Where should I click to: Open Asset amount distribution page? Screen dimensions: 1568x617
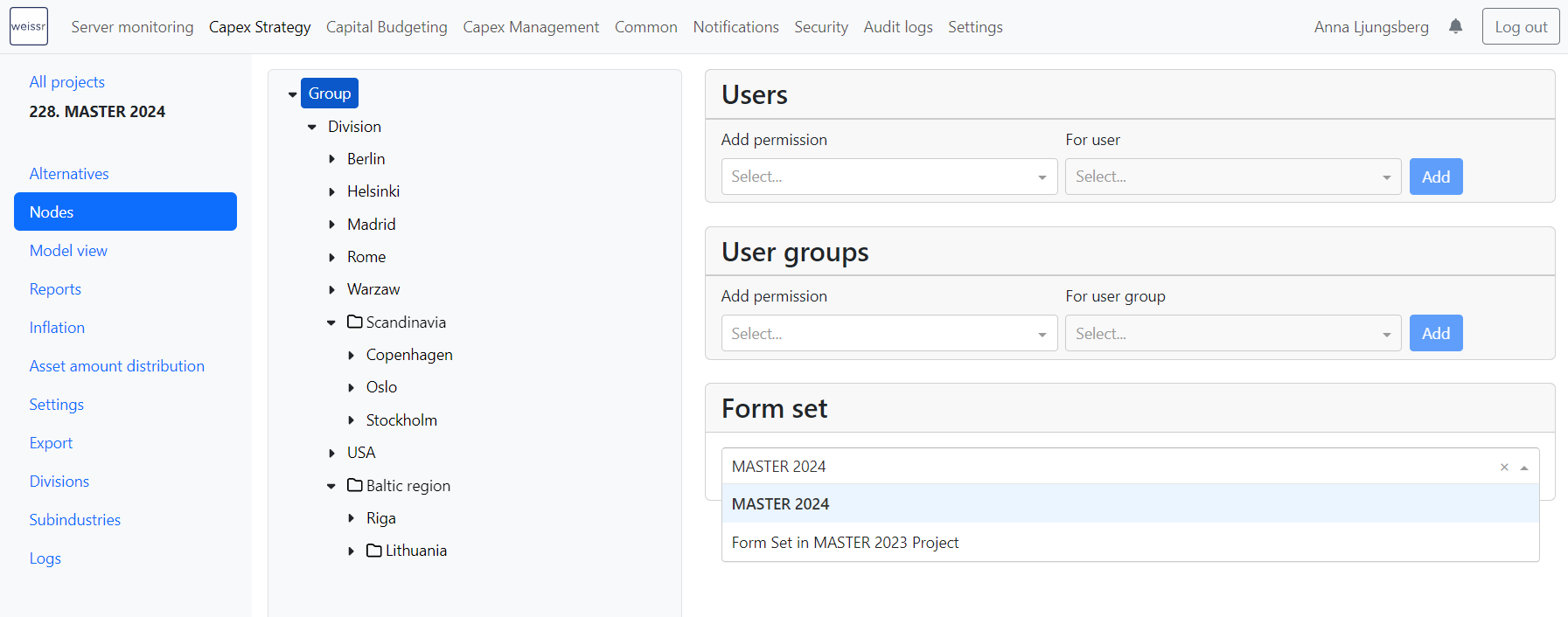click(117, 365)
